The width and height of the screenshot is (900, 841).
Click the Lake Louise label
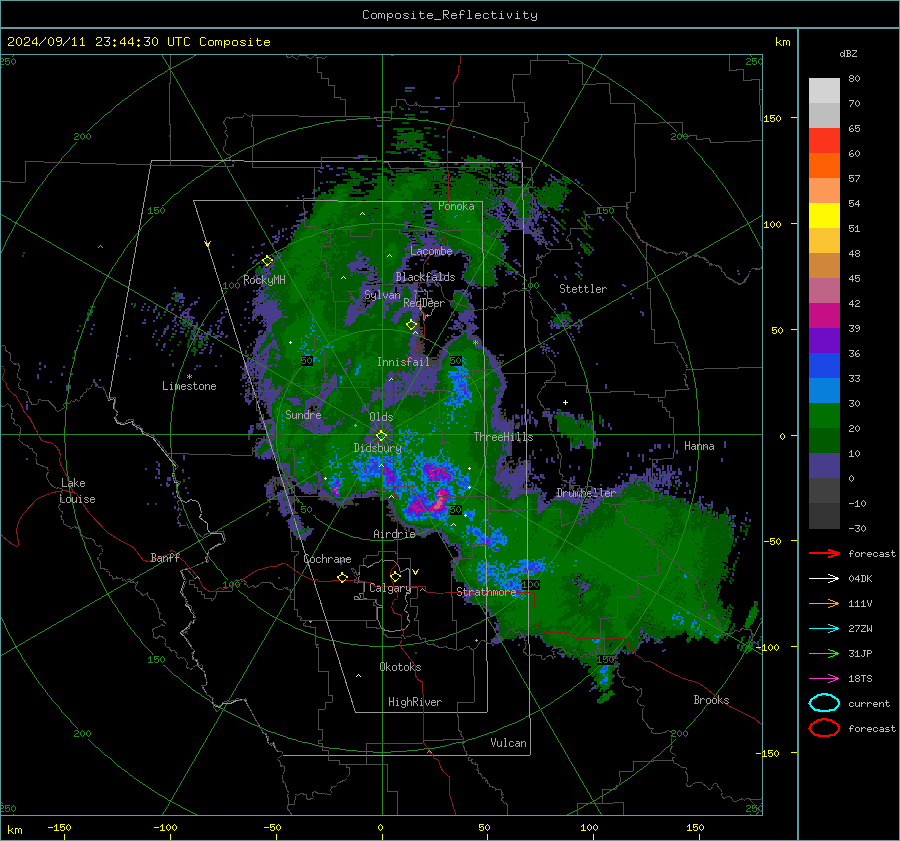coord(77,491)
